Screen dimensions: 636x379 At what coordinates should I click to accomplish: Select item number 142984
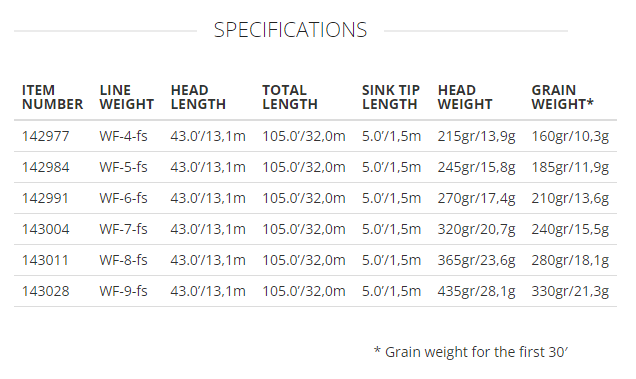pyautogui.click(x=45, y=167)
